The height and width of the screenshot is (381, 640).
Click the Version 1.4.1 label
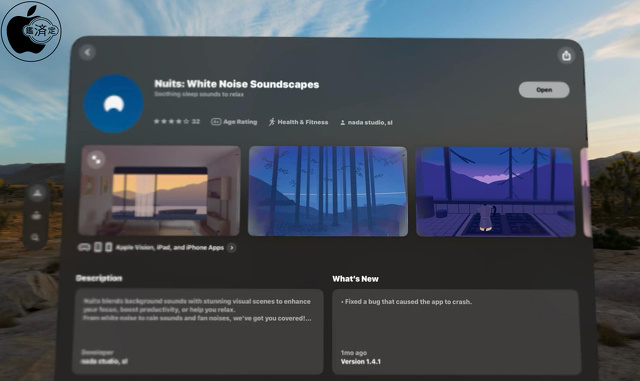coord(361,362)
